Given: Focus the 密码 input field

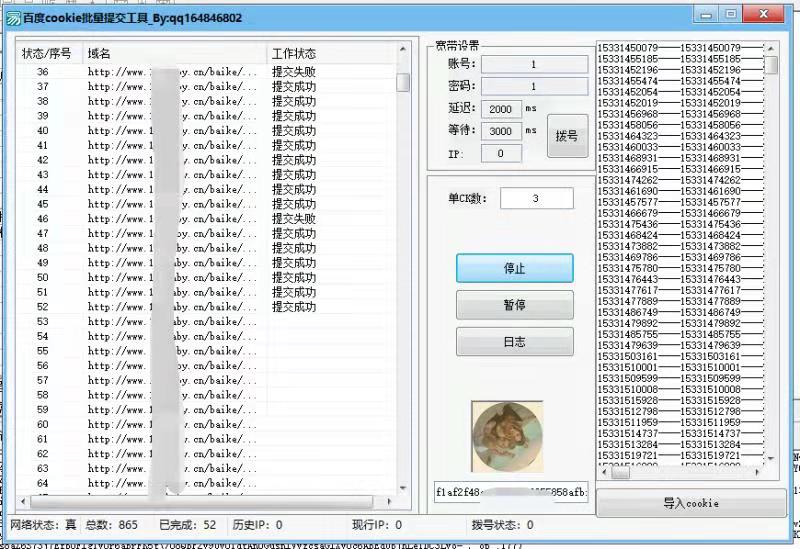Looking at the screenshot, I should (x=534, y=86).
